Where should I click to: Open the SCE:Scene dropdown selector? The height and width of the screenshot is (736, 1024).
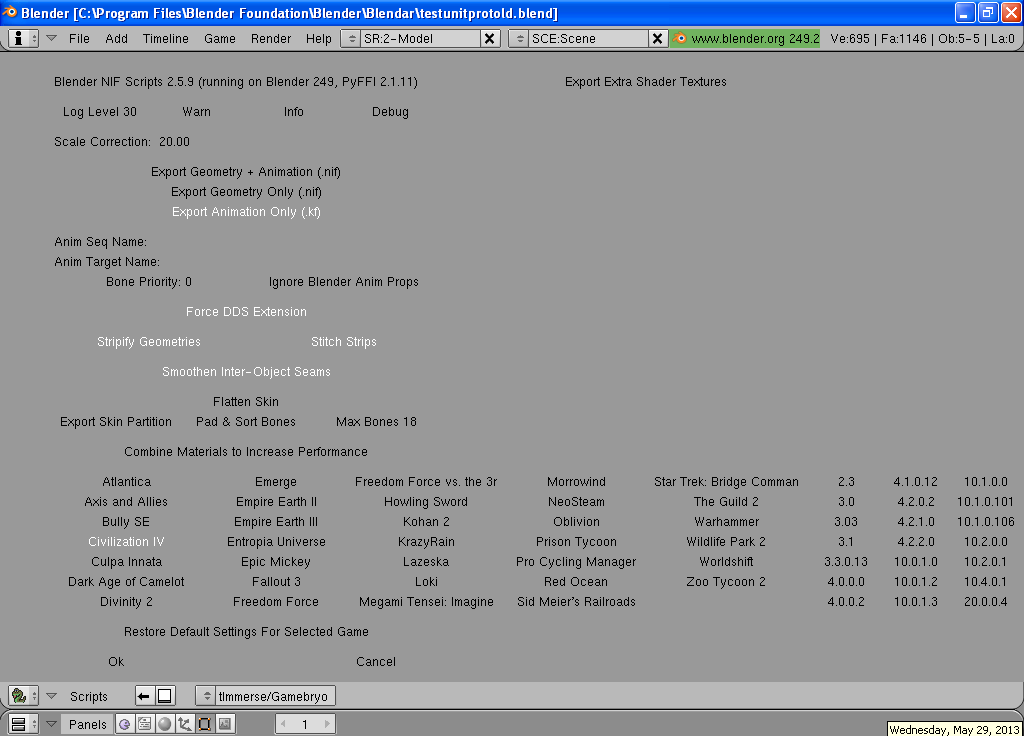click(519, 39)
